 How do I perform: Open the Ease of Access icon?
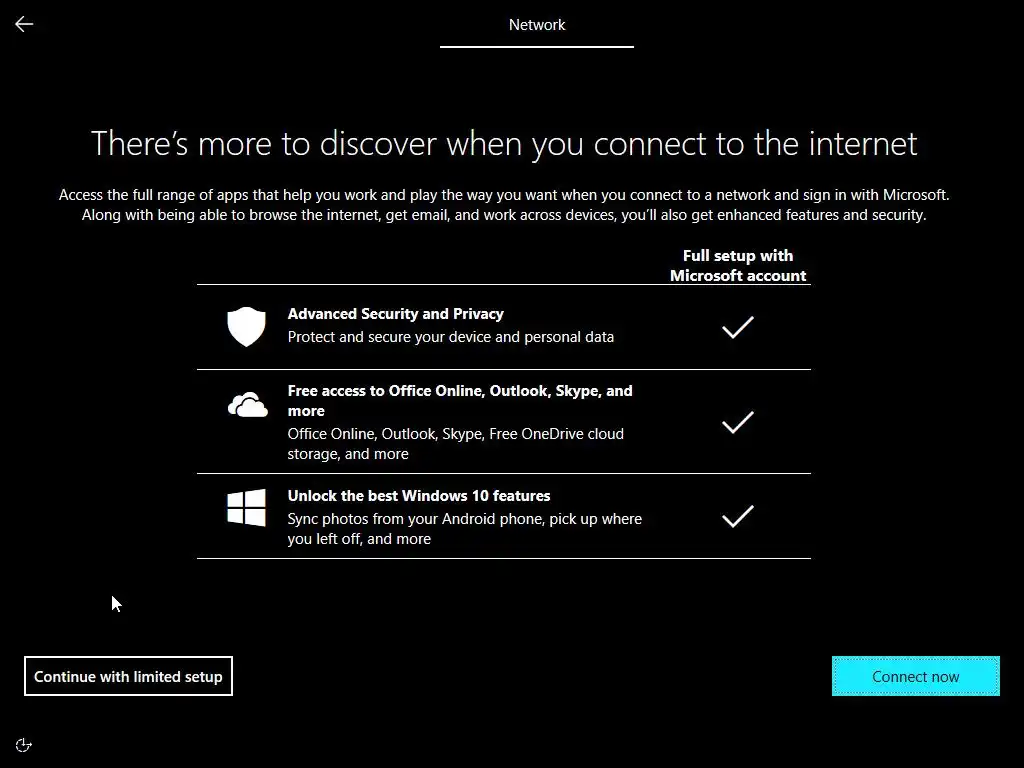click(x=24, y=745)
